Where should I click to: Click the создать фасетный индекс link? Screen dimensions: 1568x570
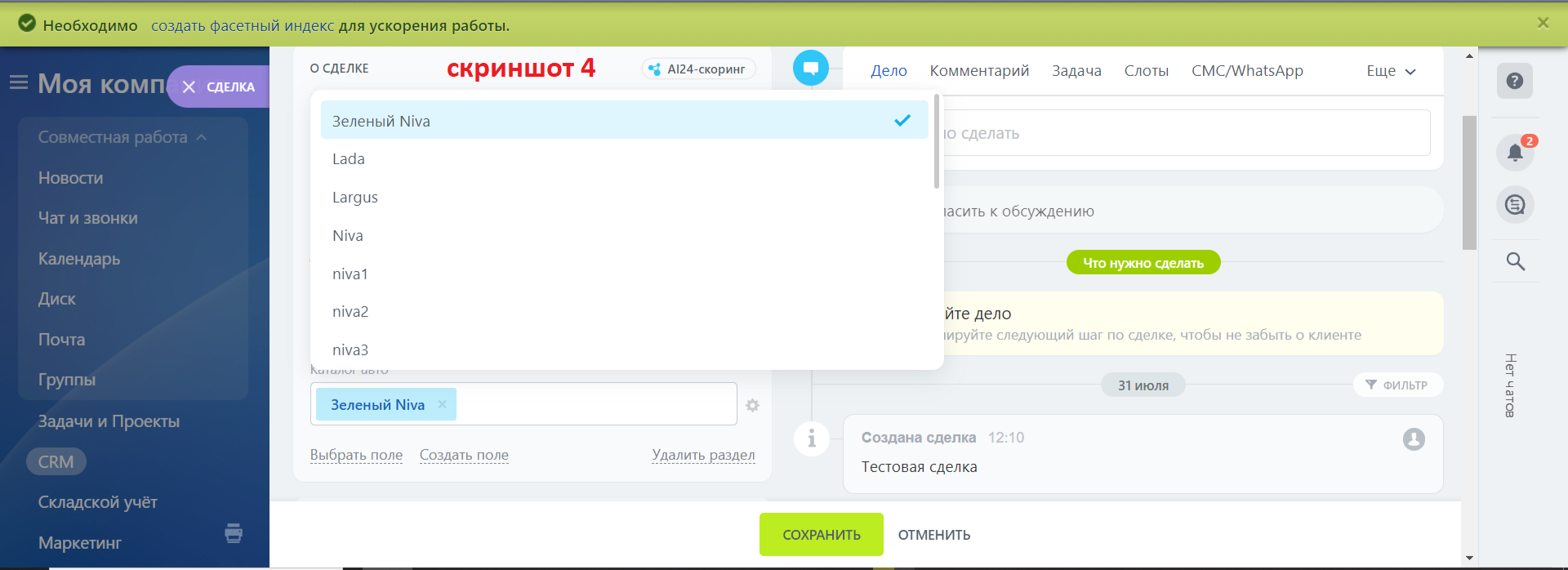(243, 26)
